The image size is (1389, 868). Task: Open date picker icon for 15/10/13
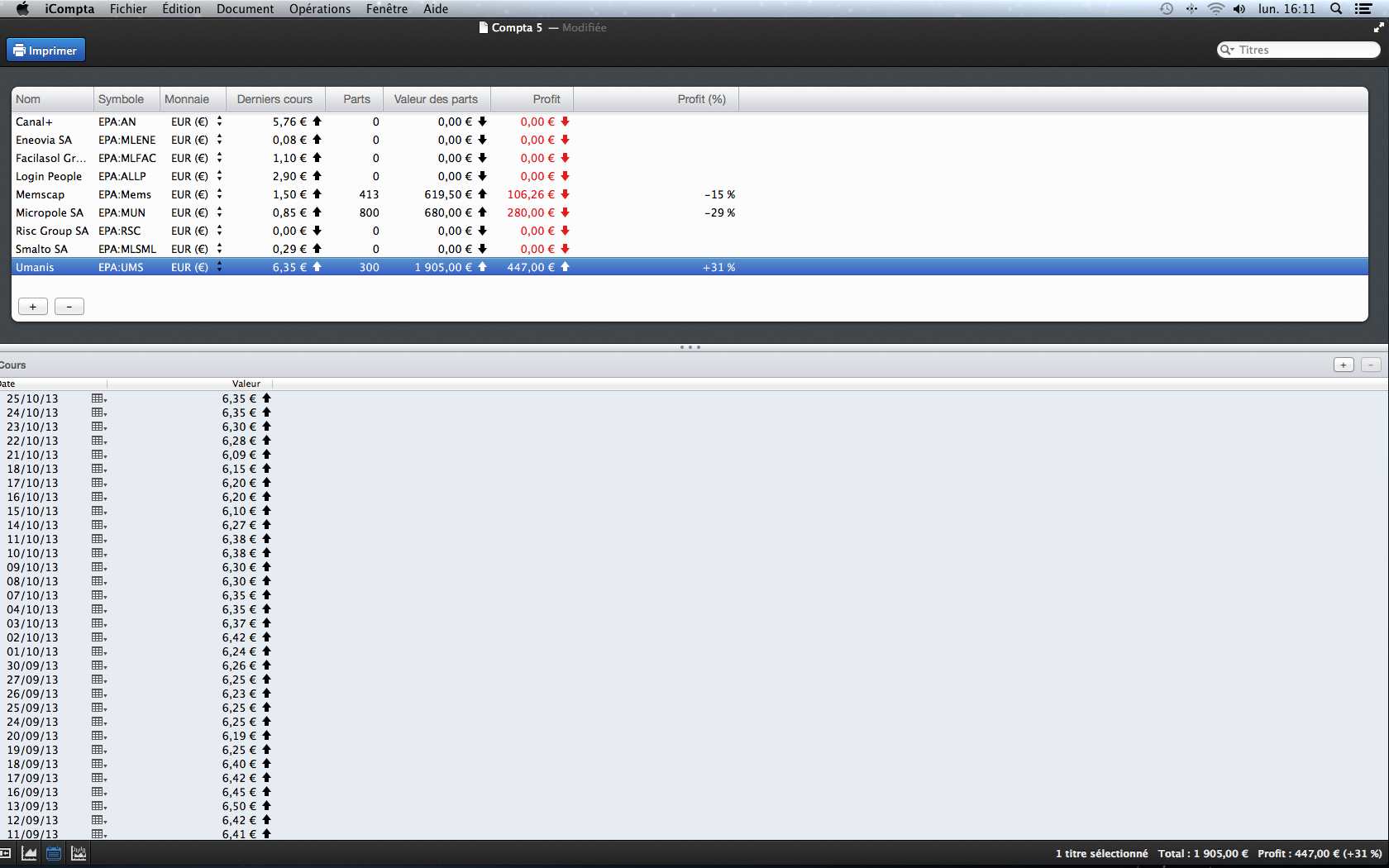[99, 511]
